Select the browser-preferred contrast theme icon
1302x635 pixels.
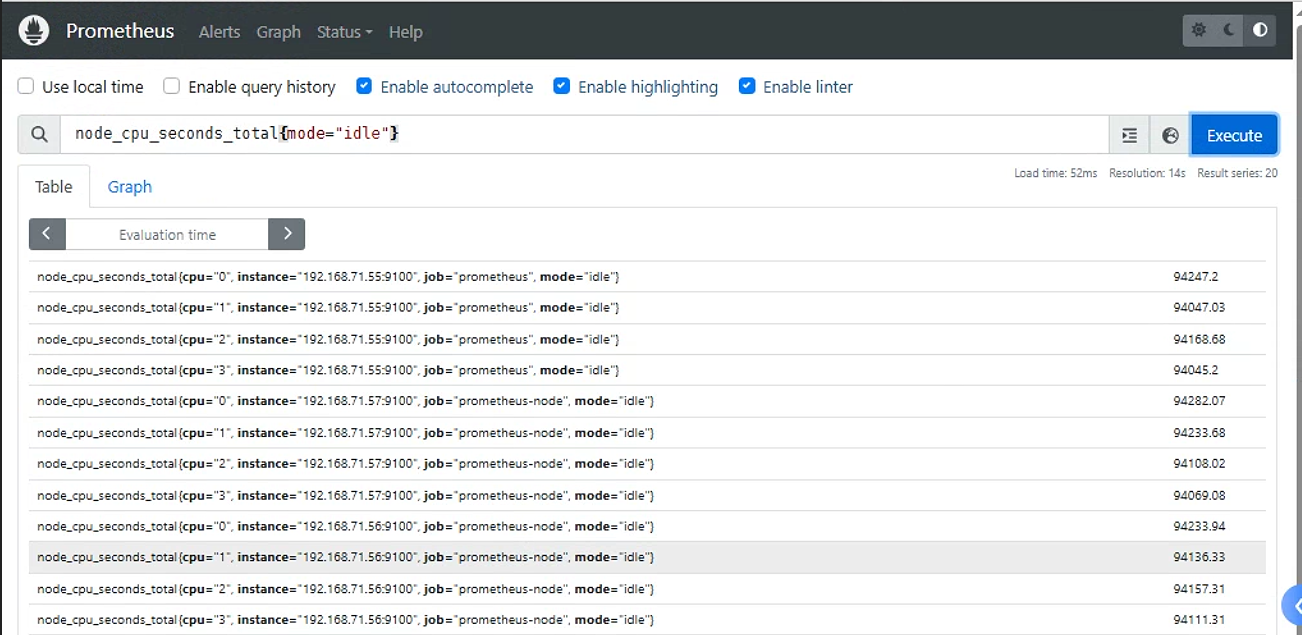pos(1260,30)
